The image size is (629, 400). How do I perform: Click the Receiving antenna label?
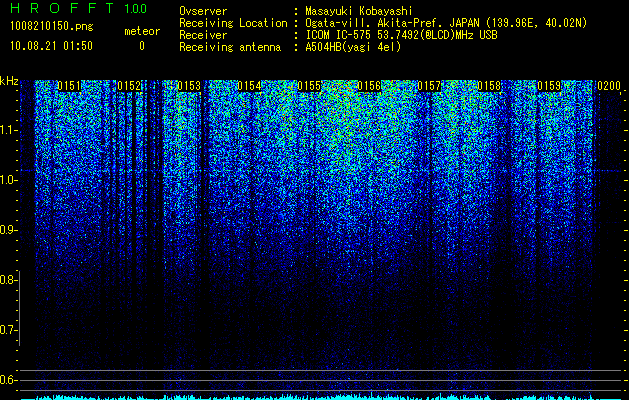click(x=230, y=47)
